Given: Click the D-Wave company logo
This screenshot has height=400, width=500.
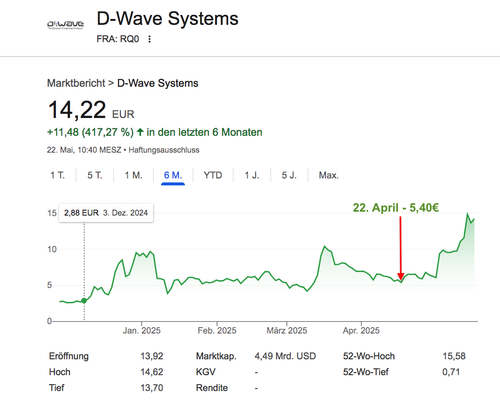Looking at the screenshot, I should tap(65, 25).
